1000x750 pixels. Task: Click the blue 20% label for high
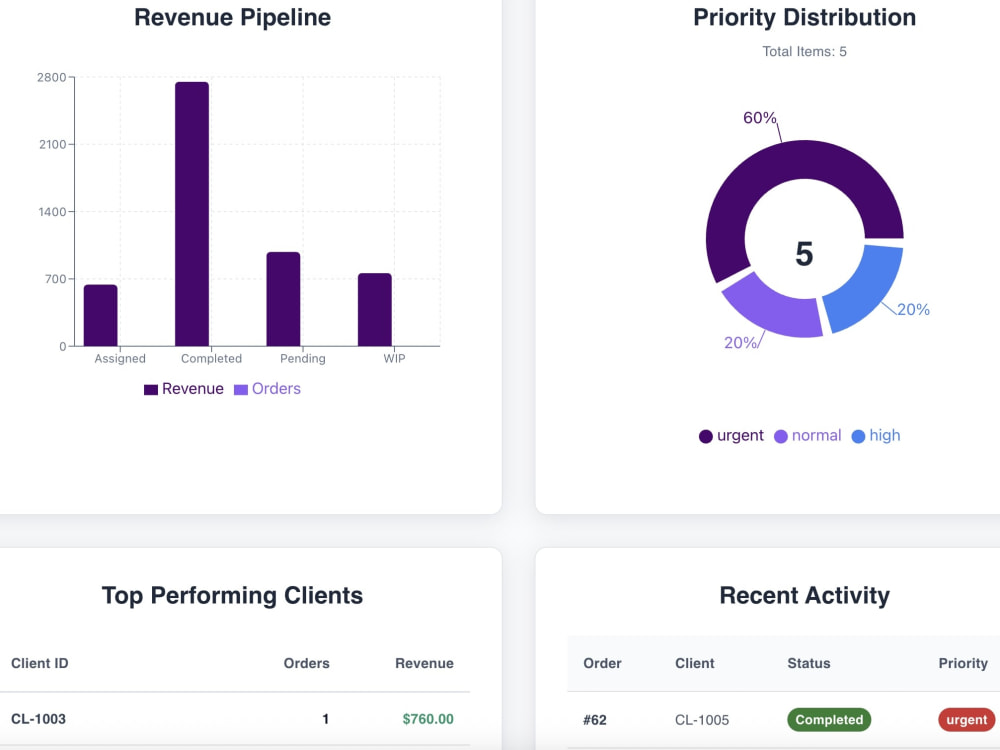click(913, 310)
